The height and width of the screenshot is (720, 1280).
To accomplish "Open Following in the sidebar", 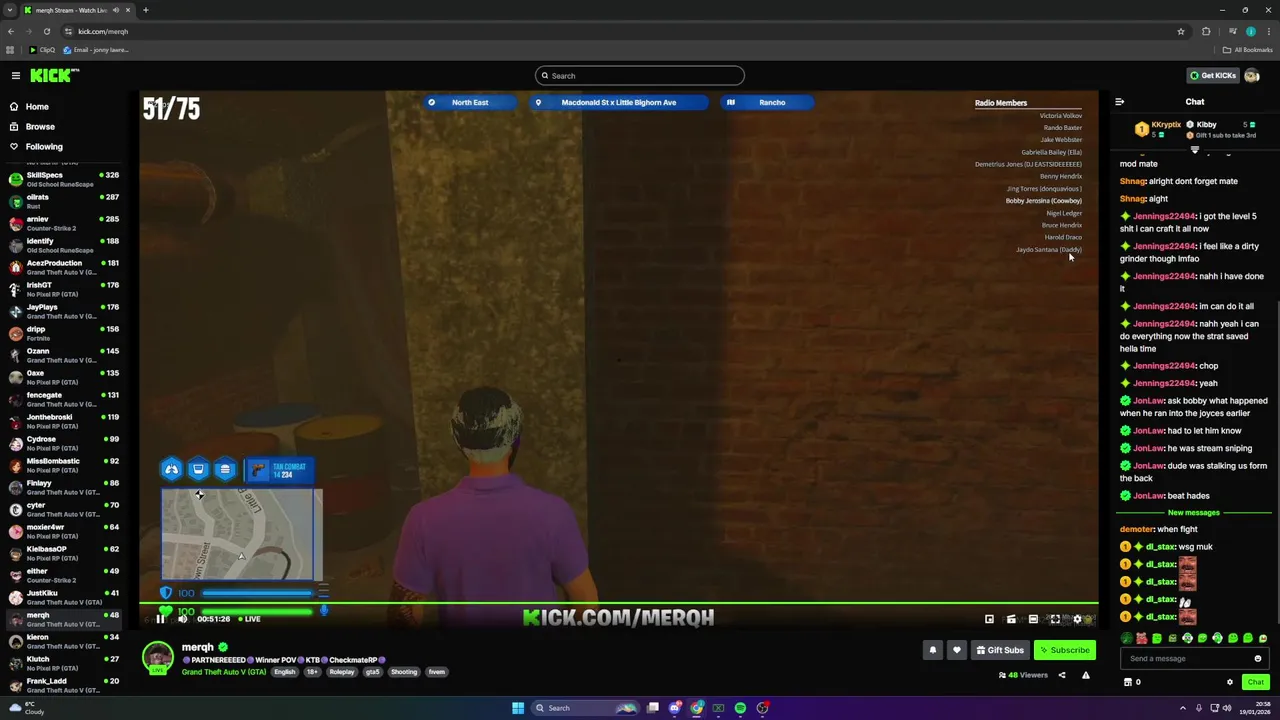I will click(x=44, y=146).
